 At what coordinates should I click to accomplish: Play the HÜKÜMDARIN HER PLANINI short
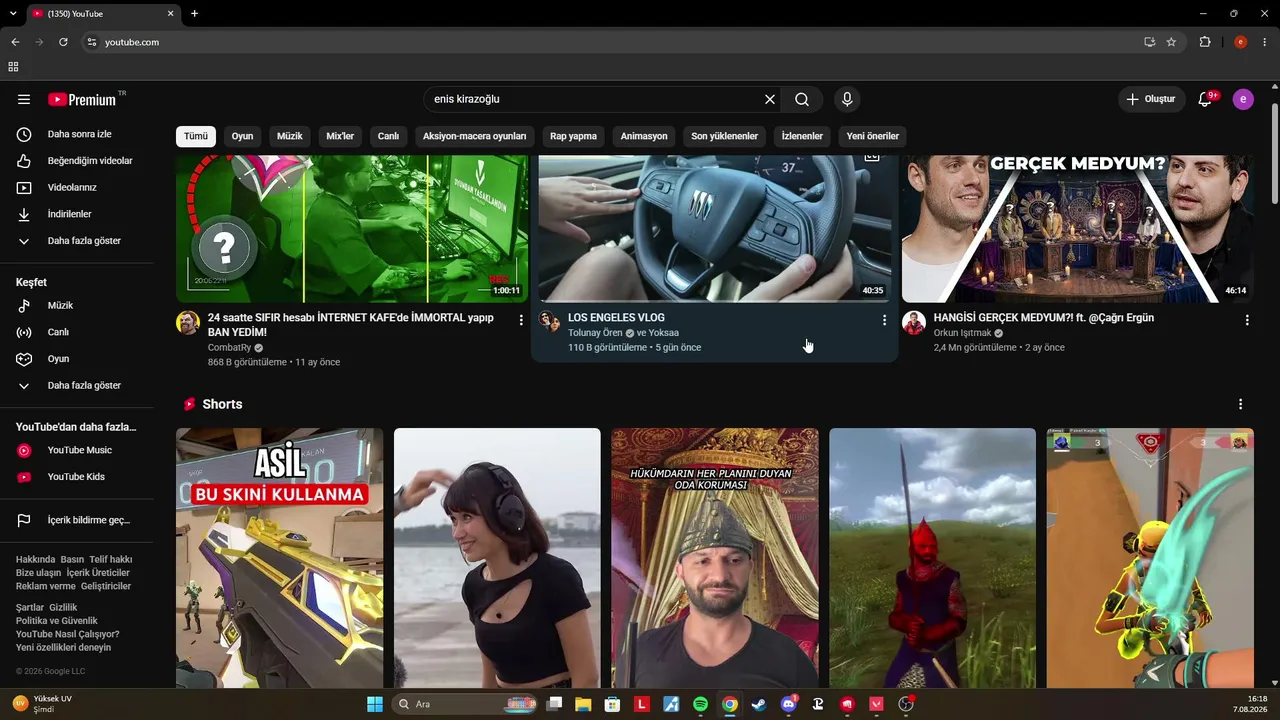(x=715, y=558)
